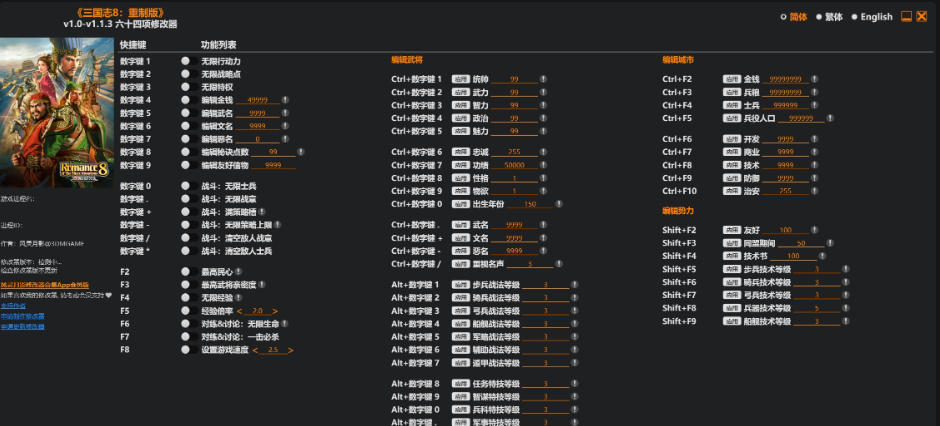Click the info icon next to 编辑金钱
Viewport: 940px width, 426px height.
pos(286,100)
